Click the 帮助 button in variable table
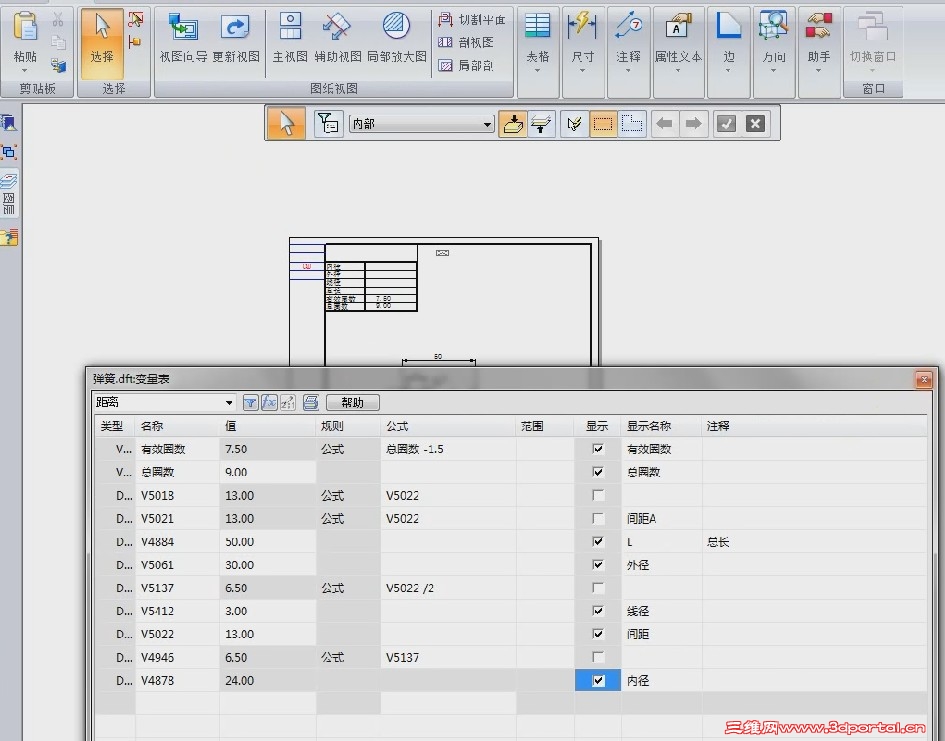This screenshot has height=741, width=945. pos(353,402)
